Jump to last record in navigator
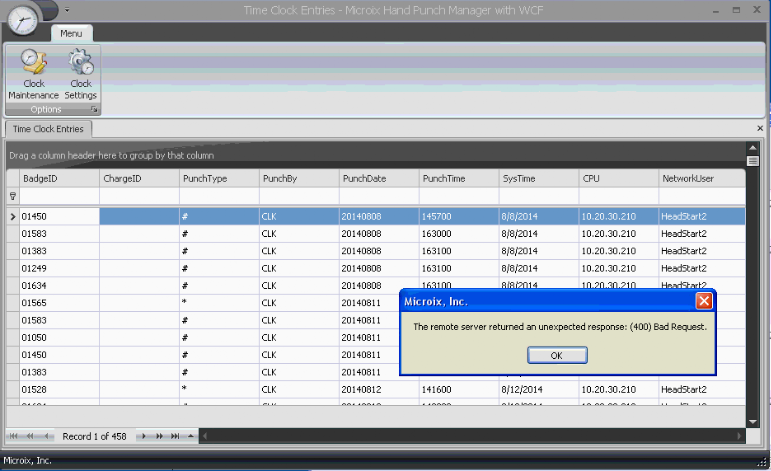Screen dimensions: 771x471 (x=175, y=436)
